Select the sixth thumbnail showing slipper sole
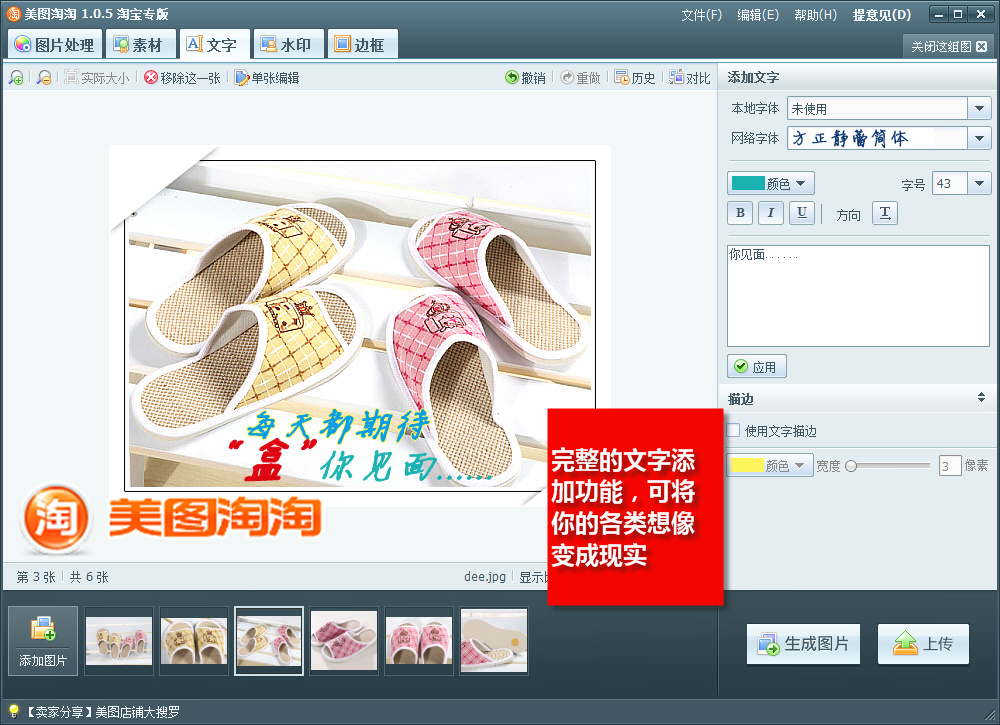Screen dimensions: 1000x725 494,641
